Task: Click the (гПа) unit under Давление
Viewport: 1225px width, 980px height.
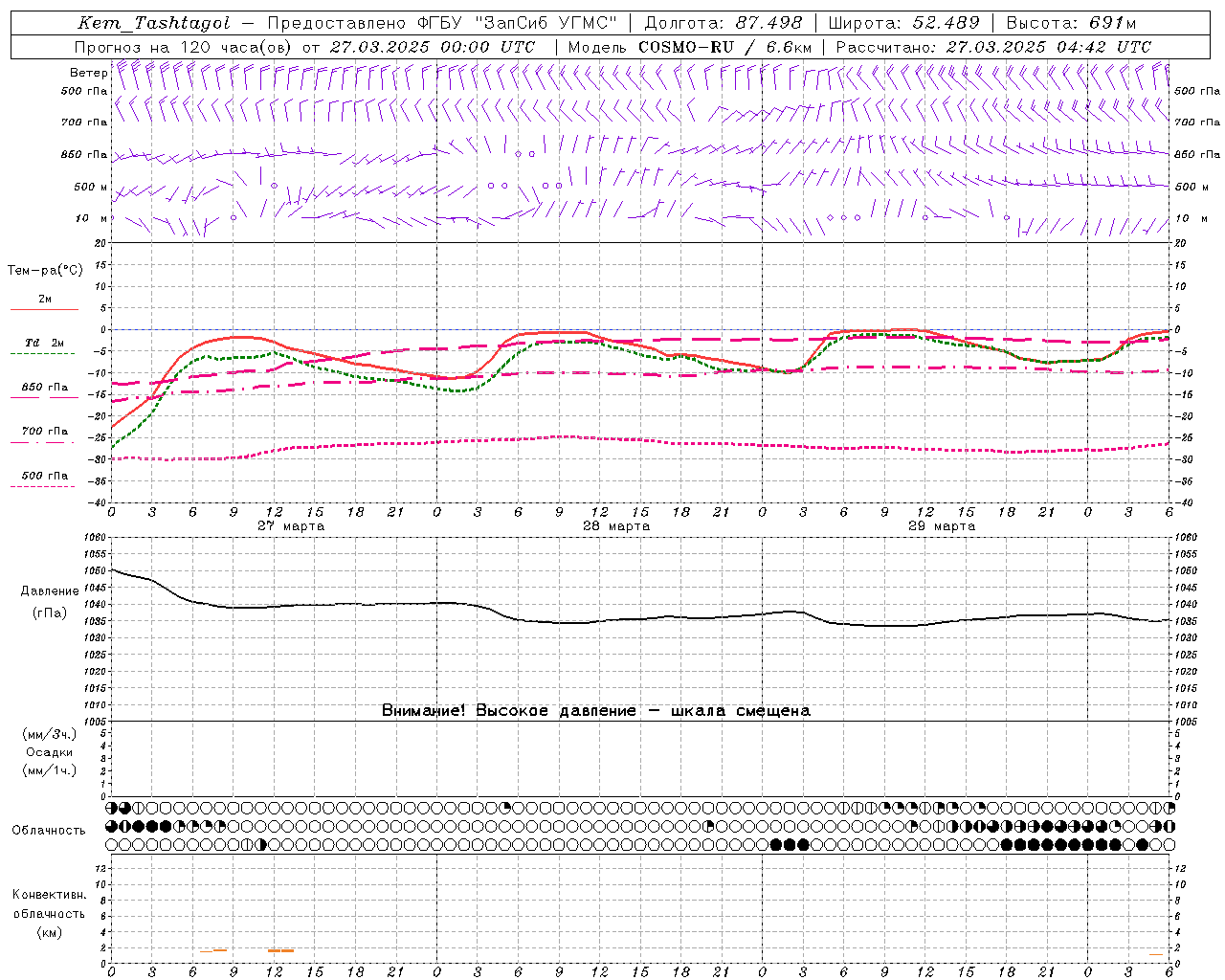Action: 50,613
